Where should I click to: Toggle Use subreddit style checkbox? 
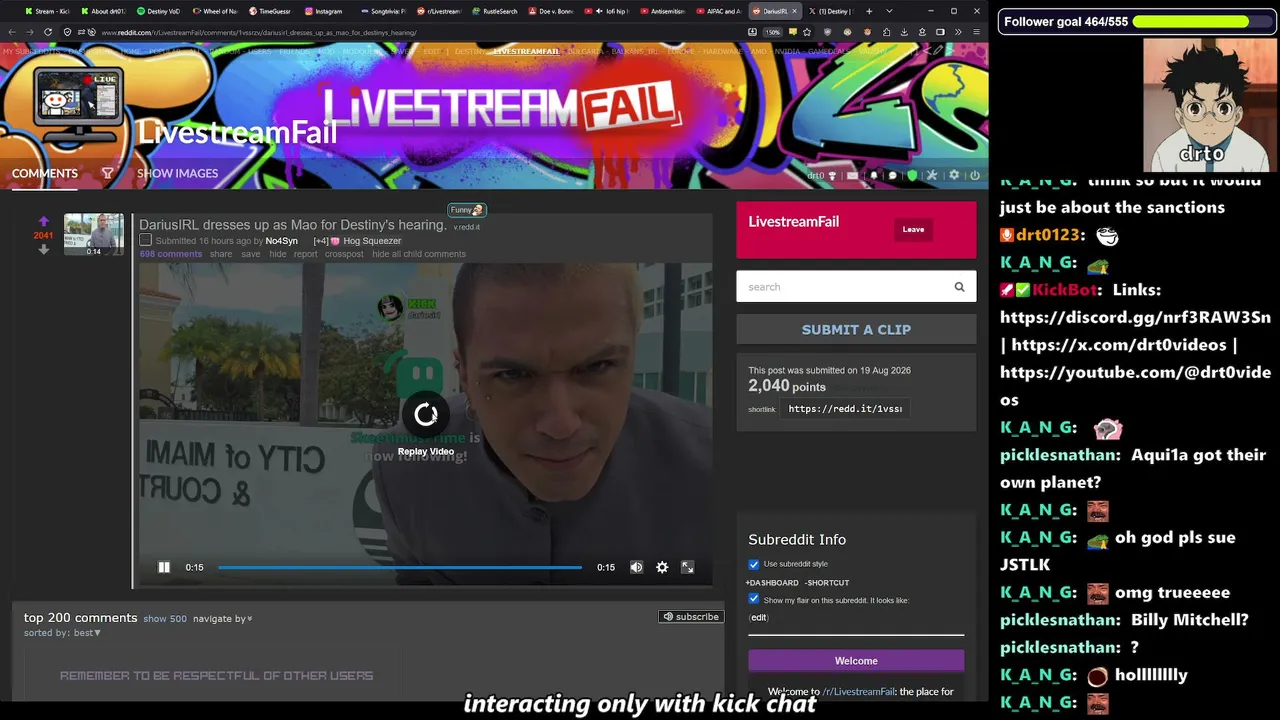(754, 564)
